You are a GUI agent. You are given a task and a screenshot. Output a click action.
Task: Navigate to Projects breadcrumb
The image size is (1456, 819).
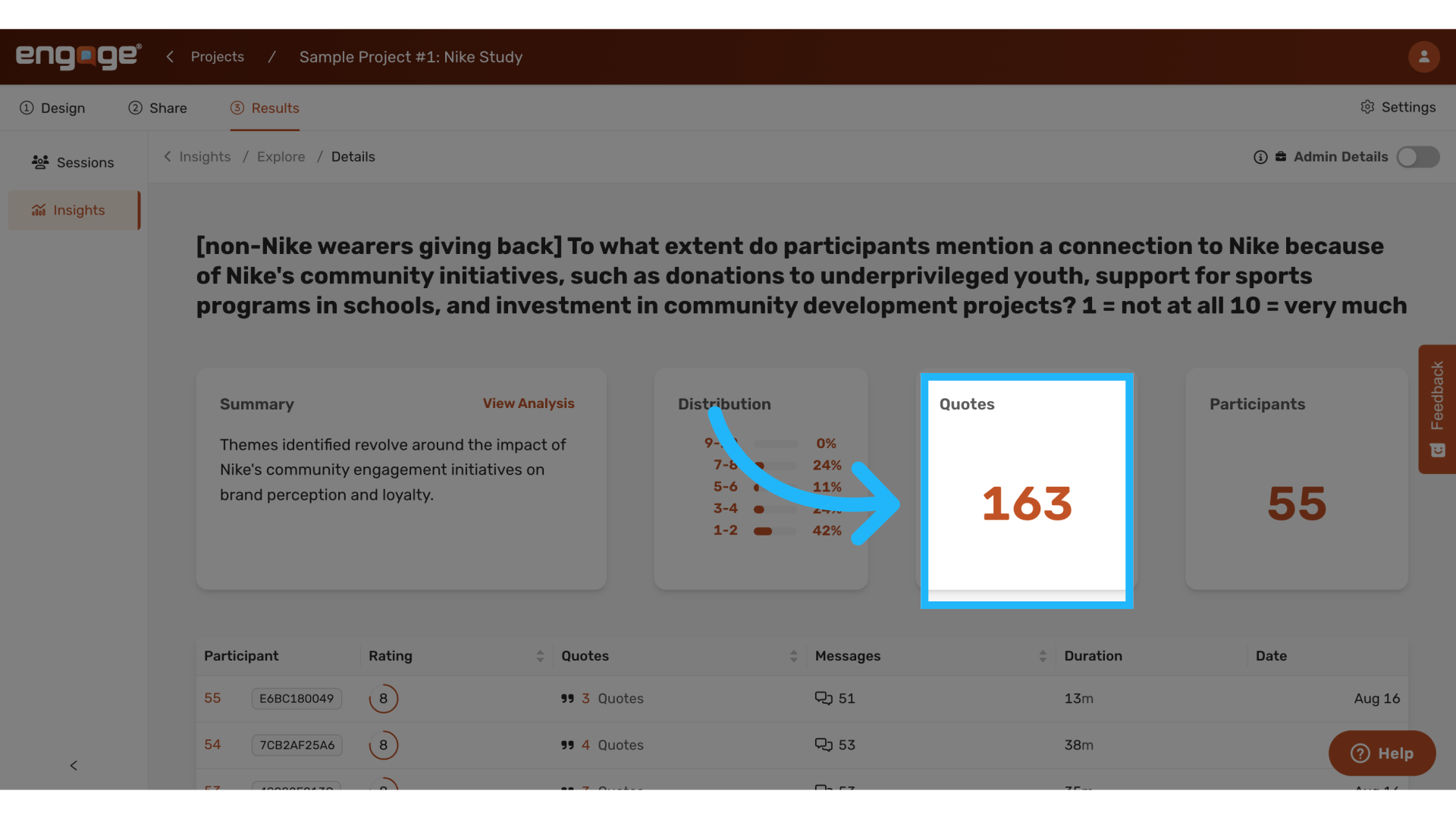click(218, 57)
